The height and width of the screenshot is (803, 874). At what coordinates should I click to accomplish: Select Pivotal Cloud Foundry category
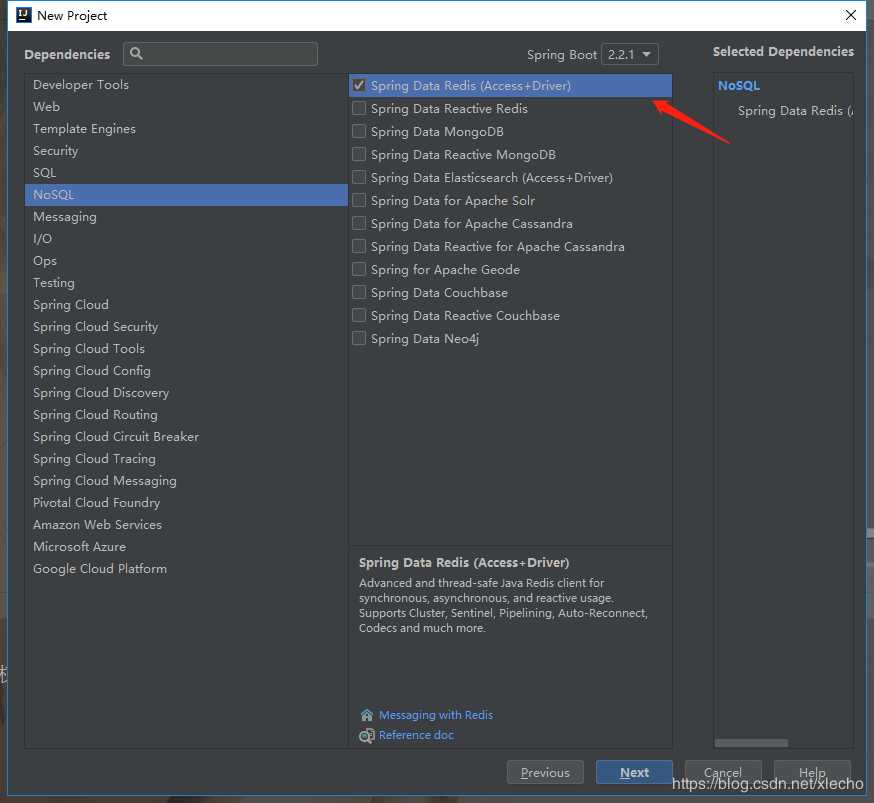pyautogui.click(x=186, y=503)
